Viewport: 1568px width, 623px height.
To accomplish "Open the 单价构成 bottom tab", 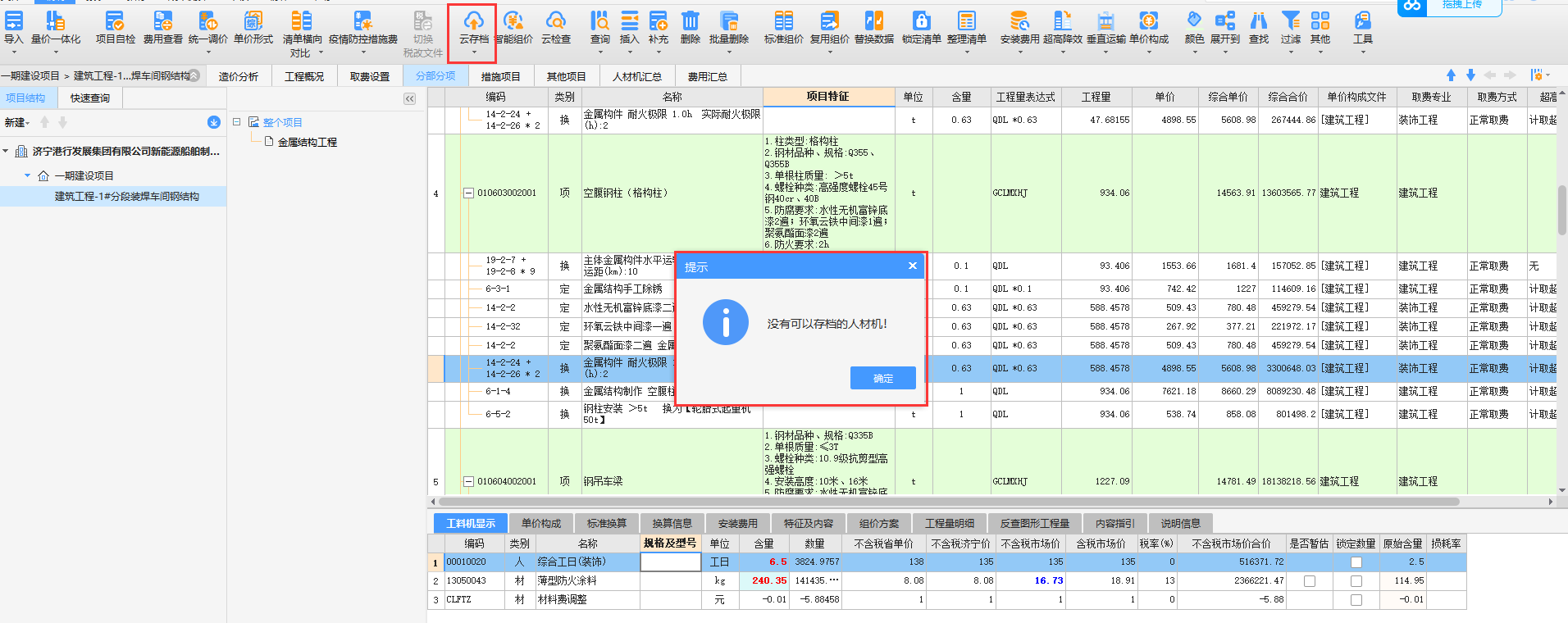I will pyautogui.click(x=541, y=523).
